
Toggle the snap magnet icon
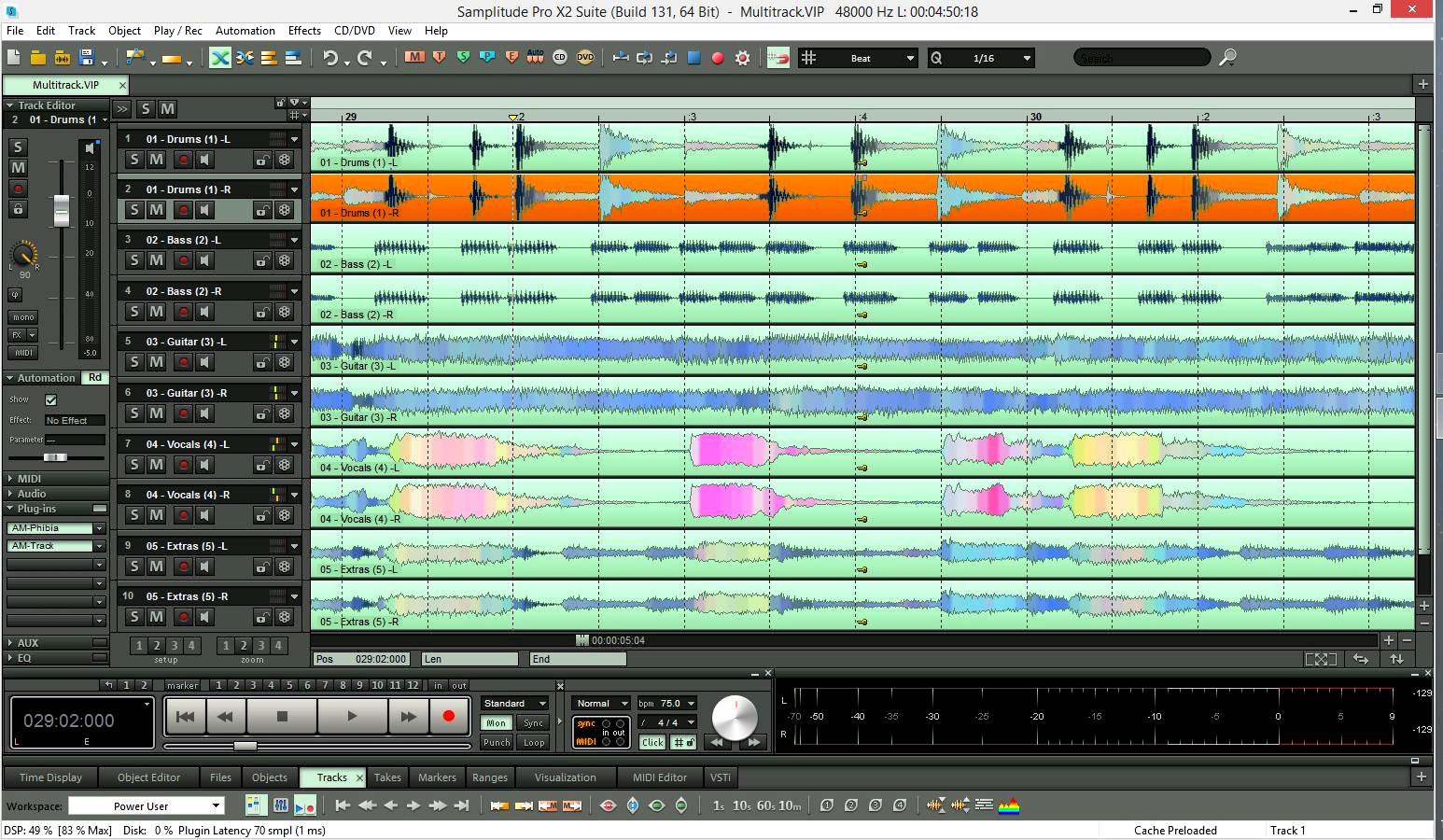point(778,58)
